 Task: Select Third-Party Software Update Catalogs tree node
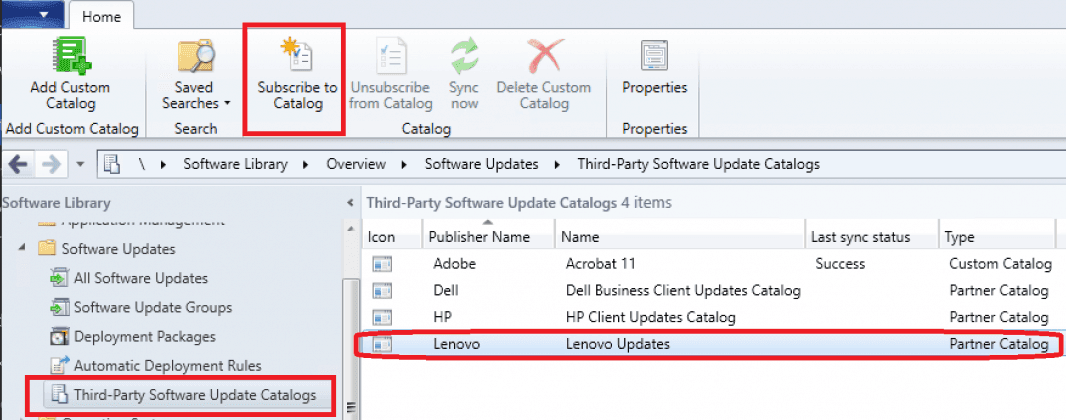[195, 395]
